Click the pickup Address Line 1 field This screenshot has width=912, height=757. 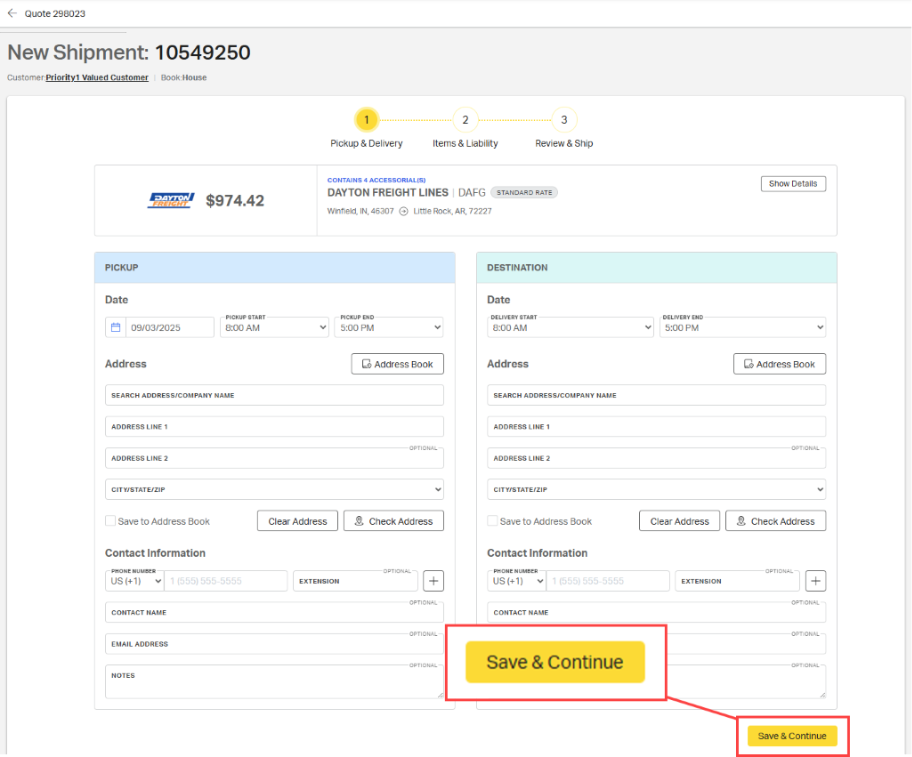(x=274, y=427)
